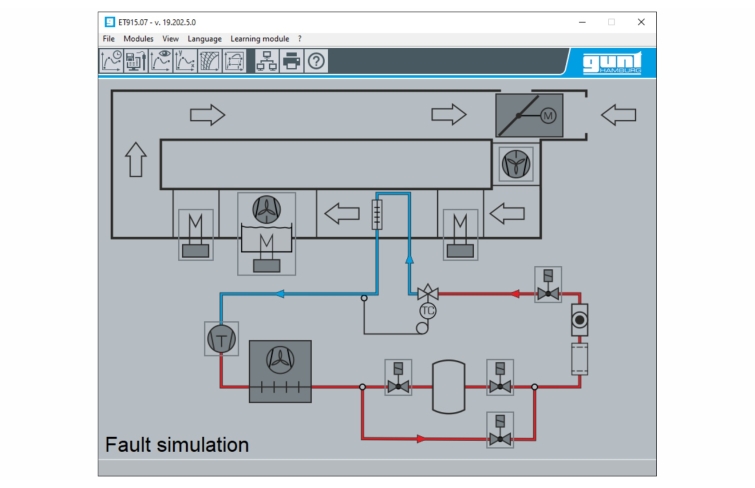Open the Modules menu
The width and height of the screenshot is (755, 488).
click(x=138, y=39)
